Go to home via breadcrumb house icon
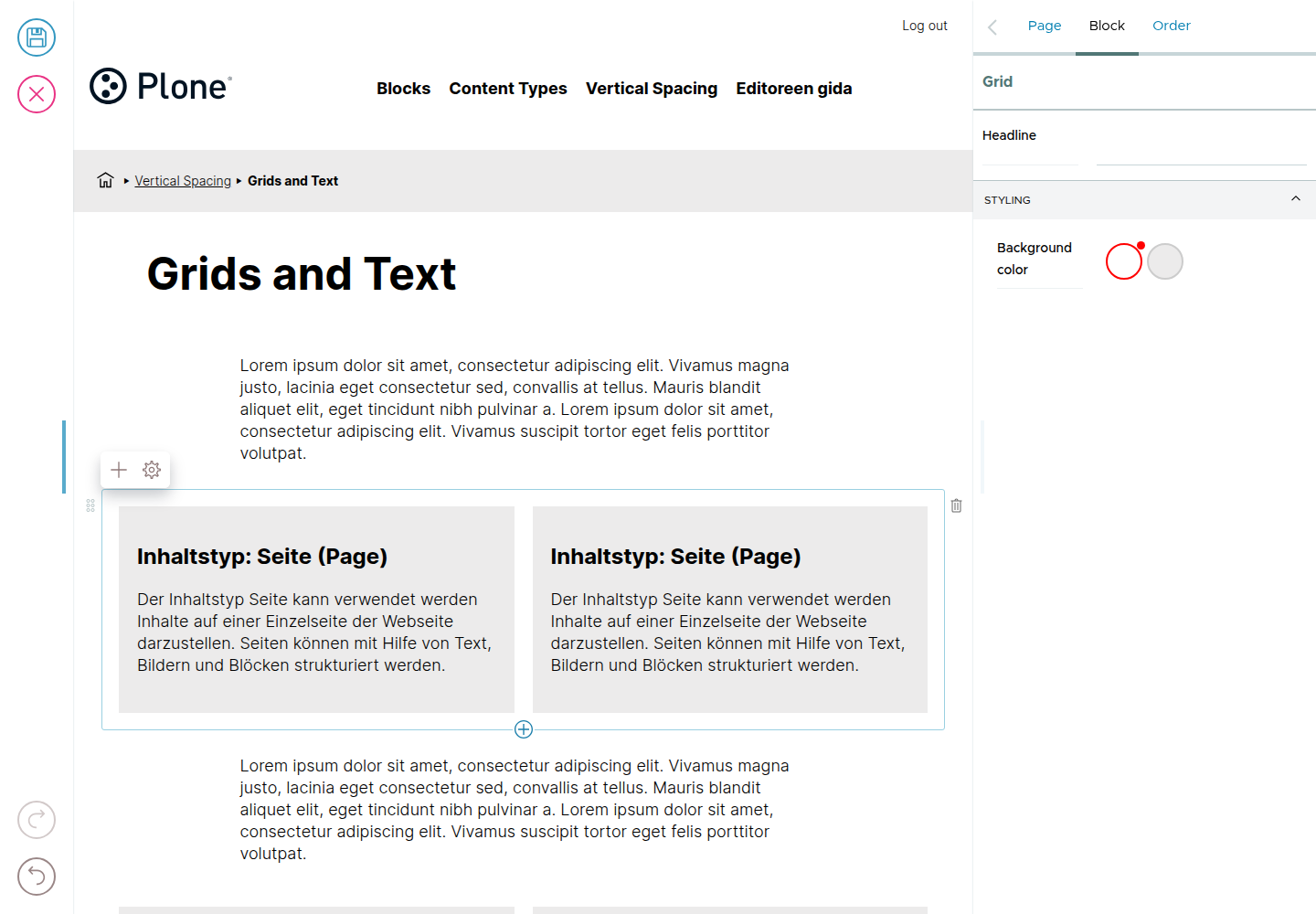 [x=106, y=180]
